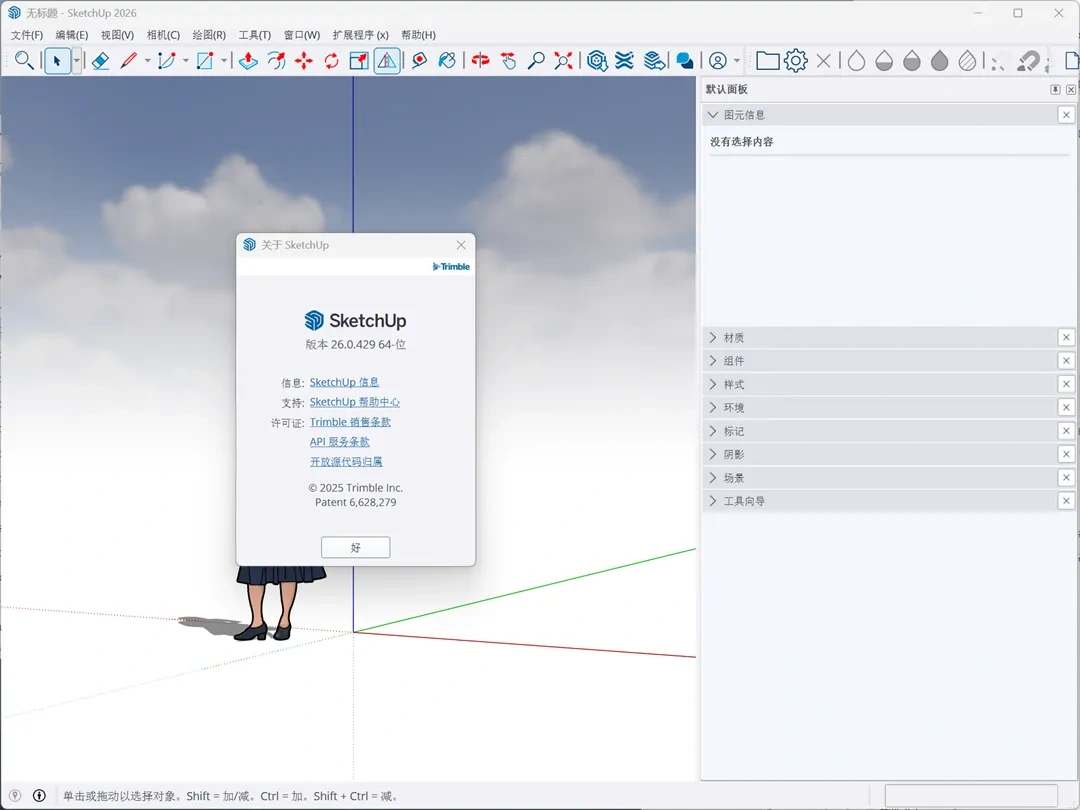Open the SketchUp 帮助中心 link
The image size is (1080, 810).
(x=355, y=402)
